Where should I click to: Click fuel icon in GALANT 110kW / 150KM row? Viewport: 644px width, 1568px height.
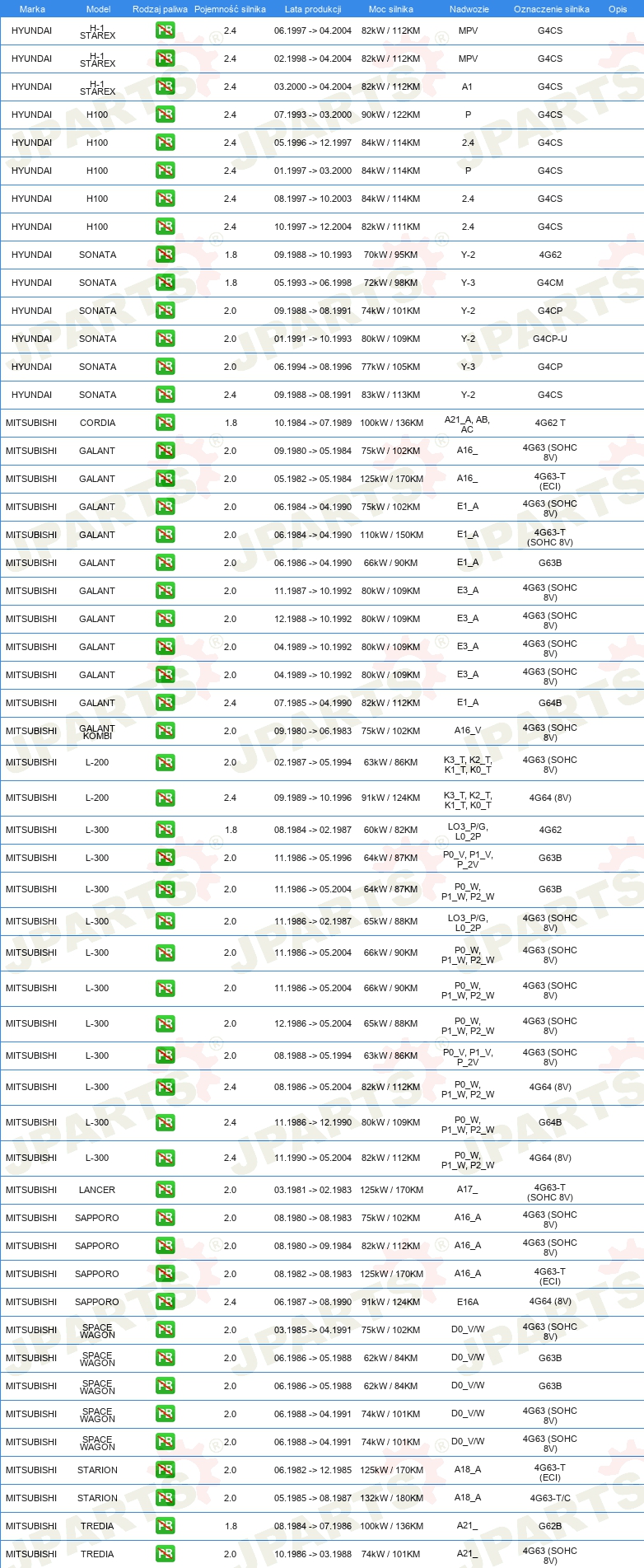[x=165, y=535]
